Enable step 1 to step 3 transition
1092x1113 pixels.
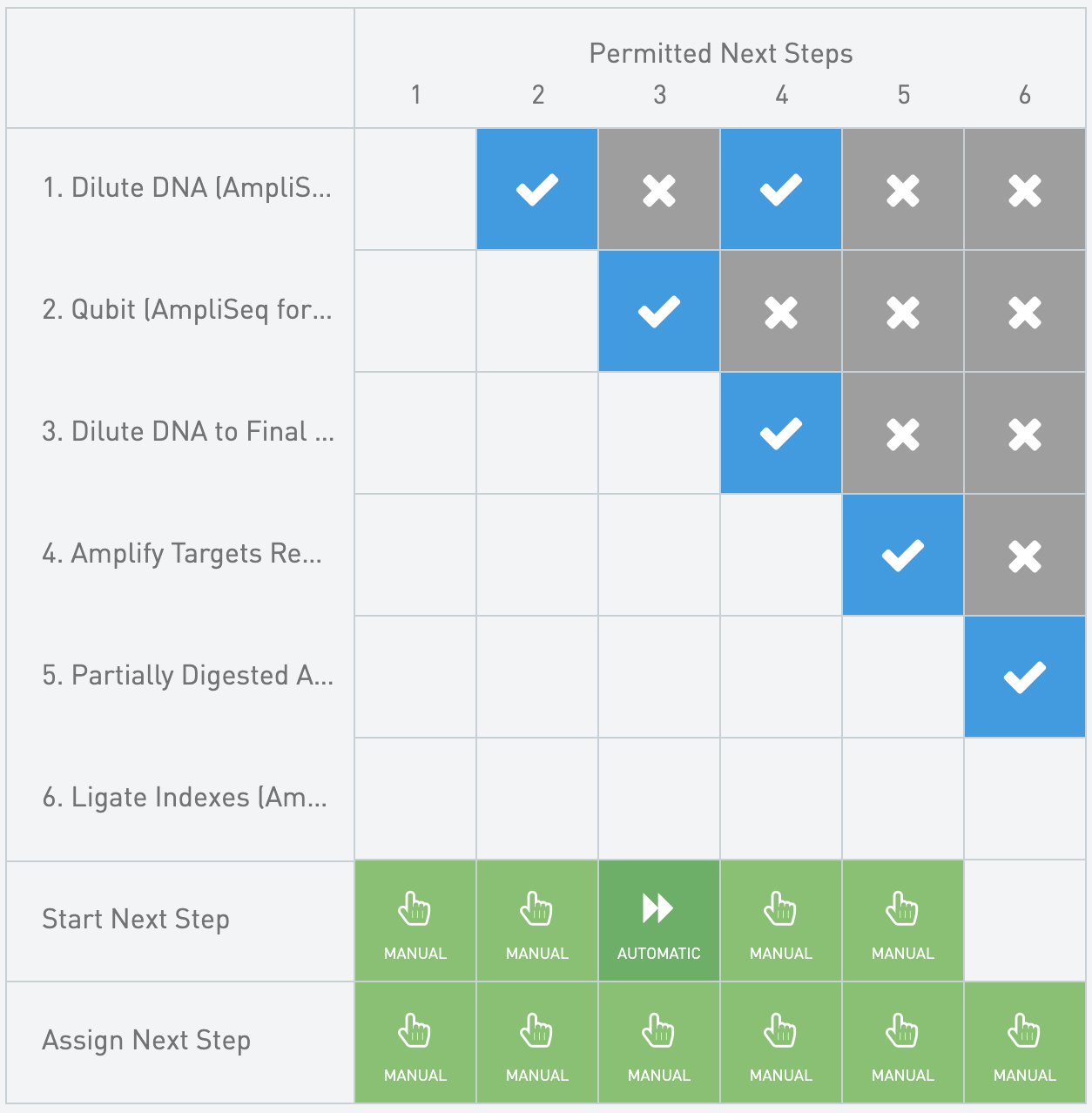(x=659, y=189)
